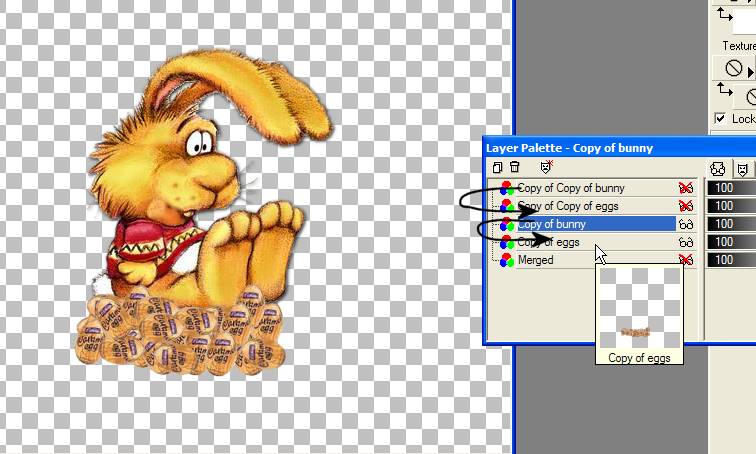Click the Delete Layer trash icon
This screenshot has width=756, height=454.
pyautogui.click(x=514, y=167)
